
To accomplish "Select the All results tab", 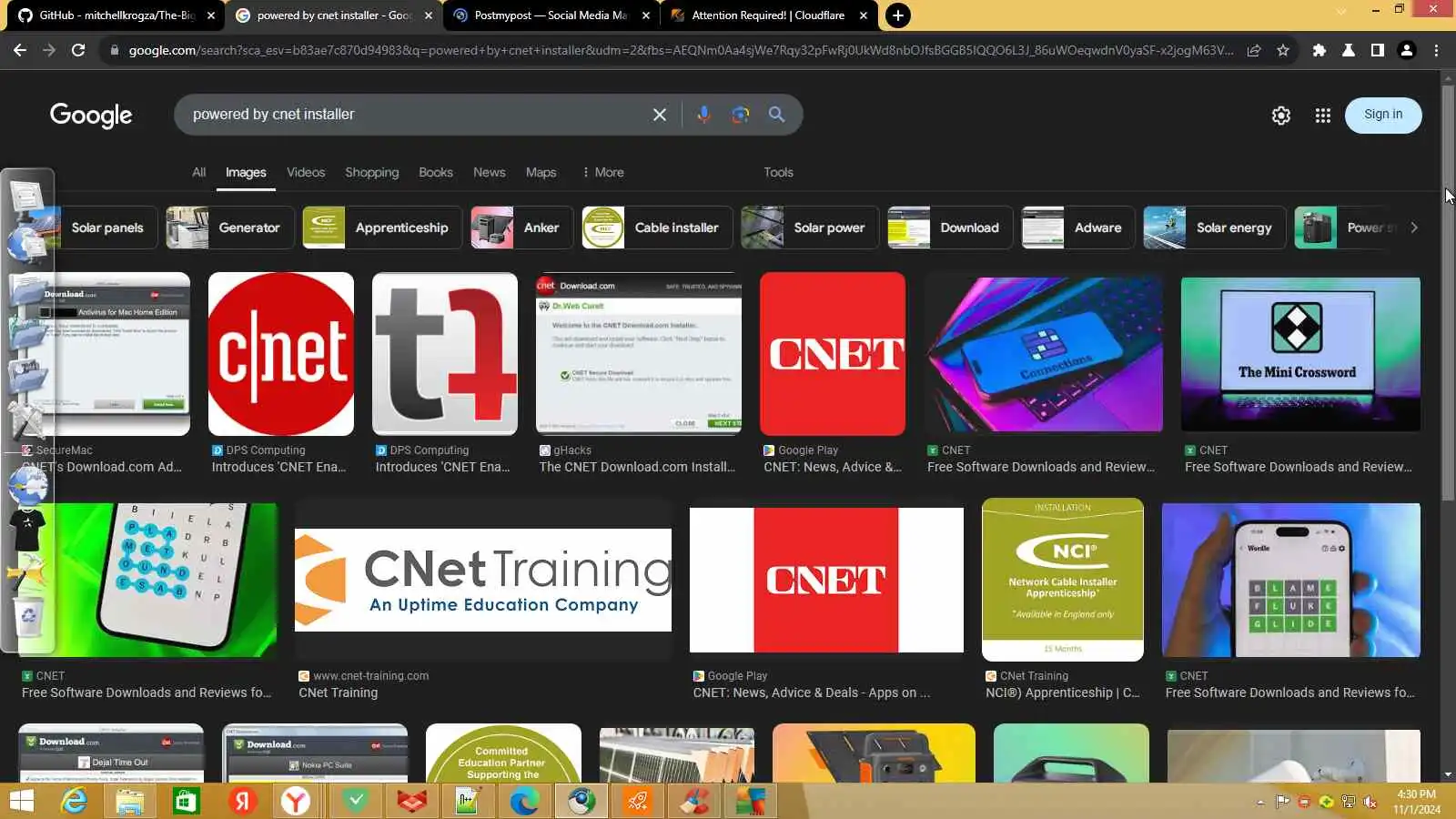I will (x=198, y=172).
